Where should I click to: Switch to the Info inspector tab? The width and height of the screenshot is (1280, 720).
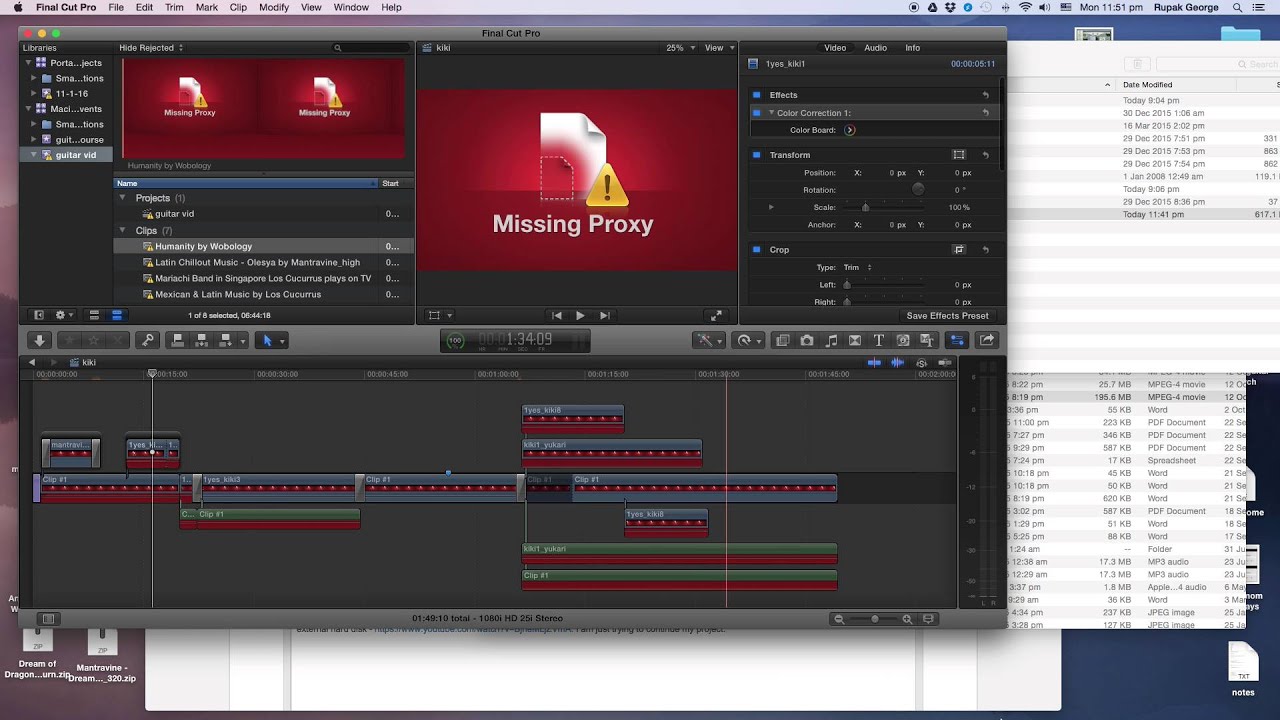913,48
